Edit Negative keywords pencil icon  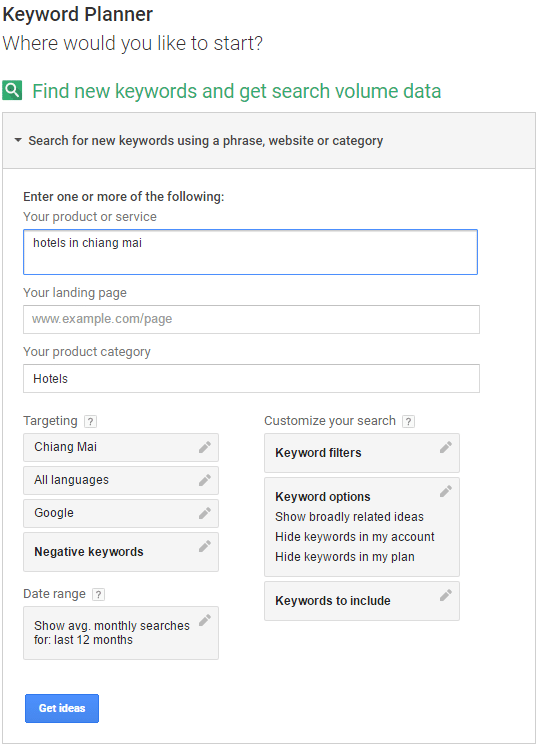point(205,546)
